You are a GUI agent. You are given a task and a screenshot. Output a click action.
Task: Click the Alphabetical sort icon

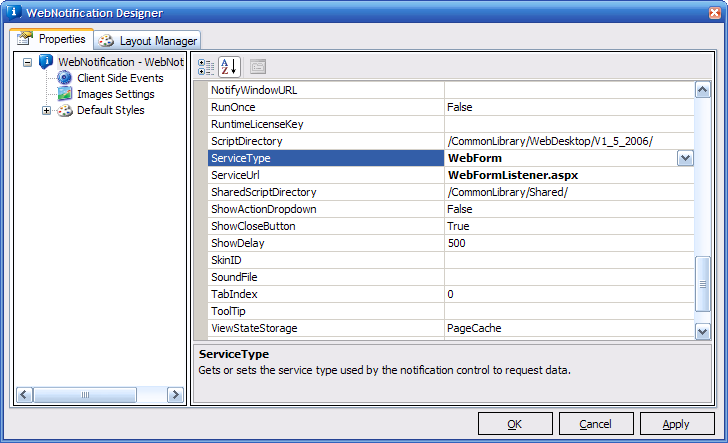pos(229,67)
